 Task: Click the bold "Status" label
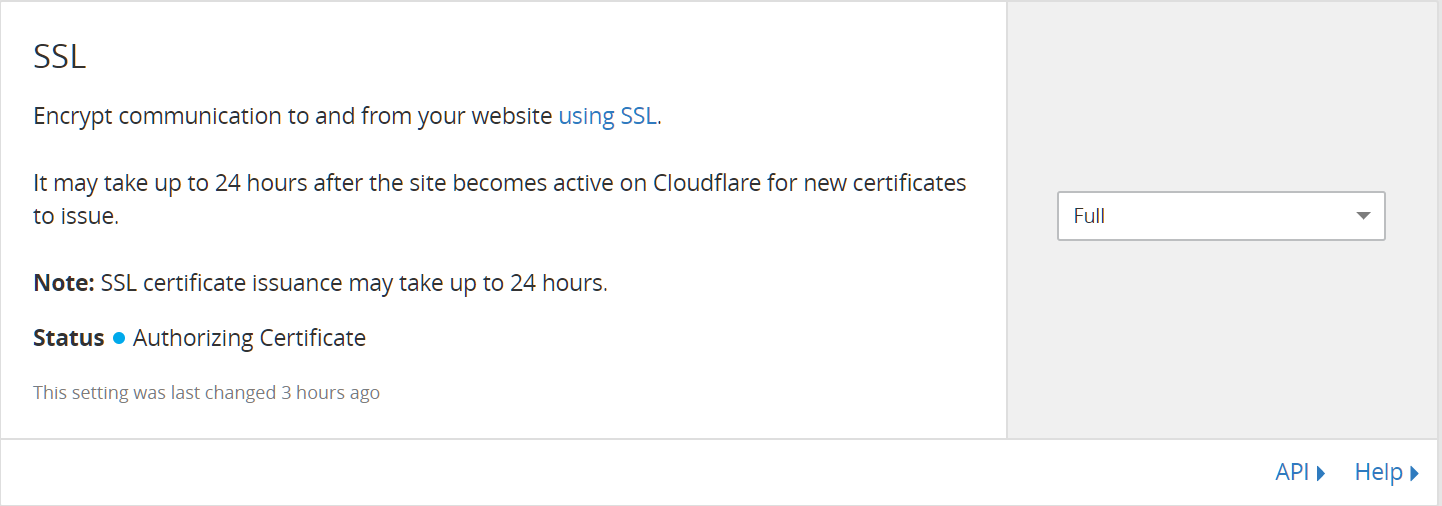point(69,338)
